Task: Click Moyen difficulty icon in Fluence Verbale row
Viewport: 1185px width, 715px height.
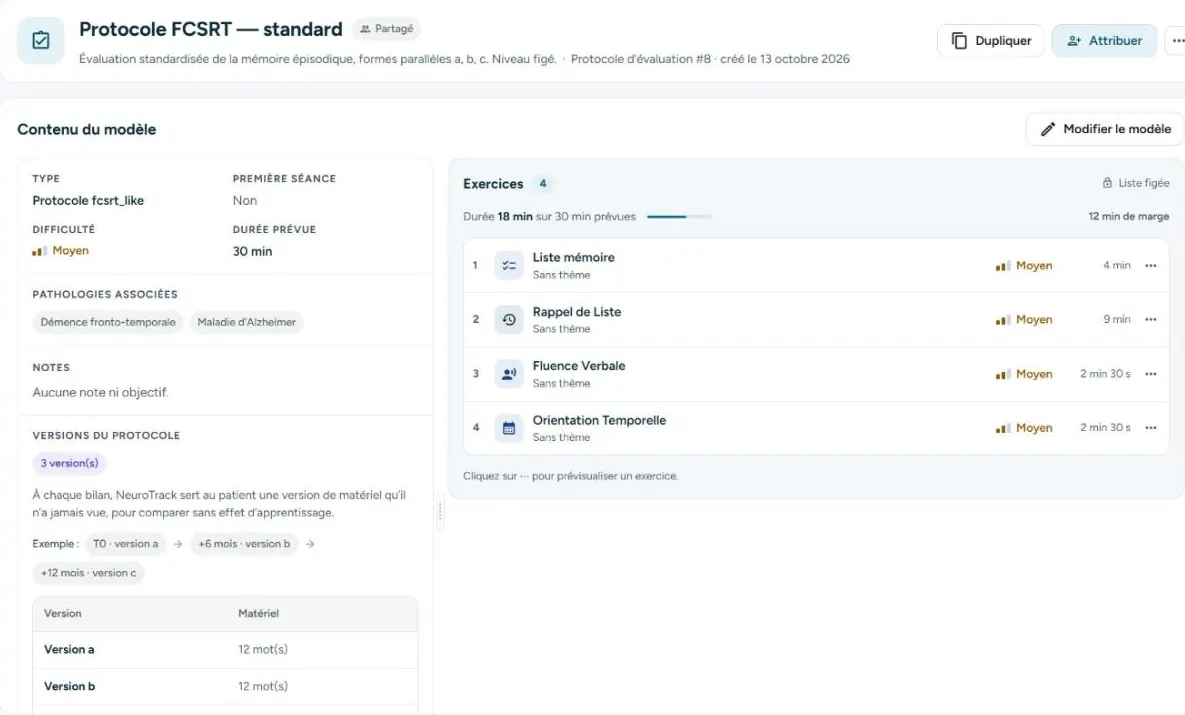Action: [x=1003, y=374]
